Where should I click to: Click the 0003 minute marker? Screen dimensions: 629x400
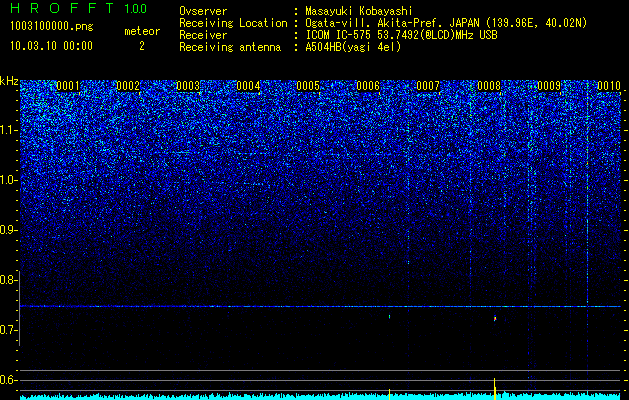[x=188, y=86]
